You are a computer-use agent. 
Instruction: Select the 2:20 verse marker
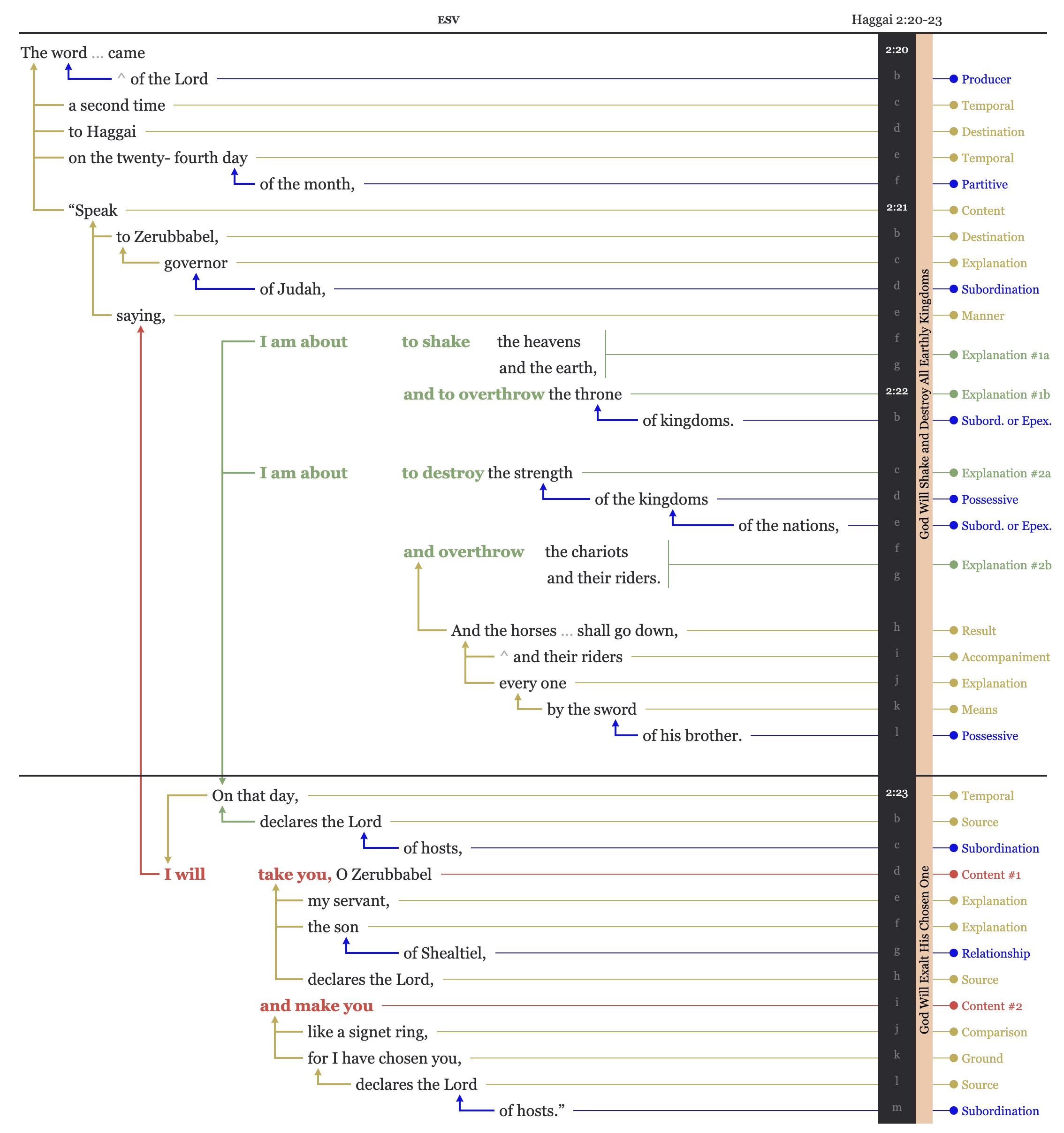click(897, 50)
